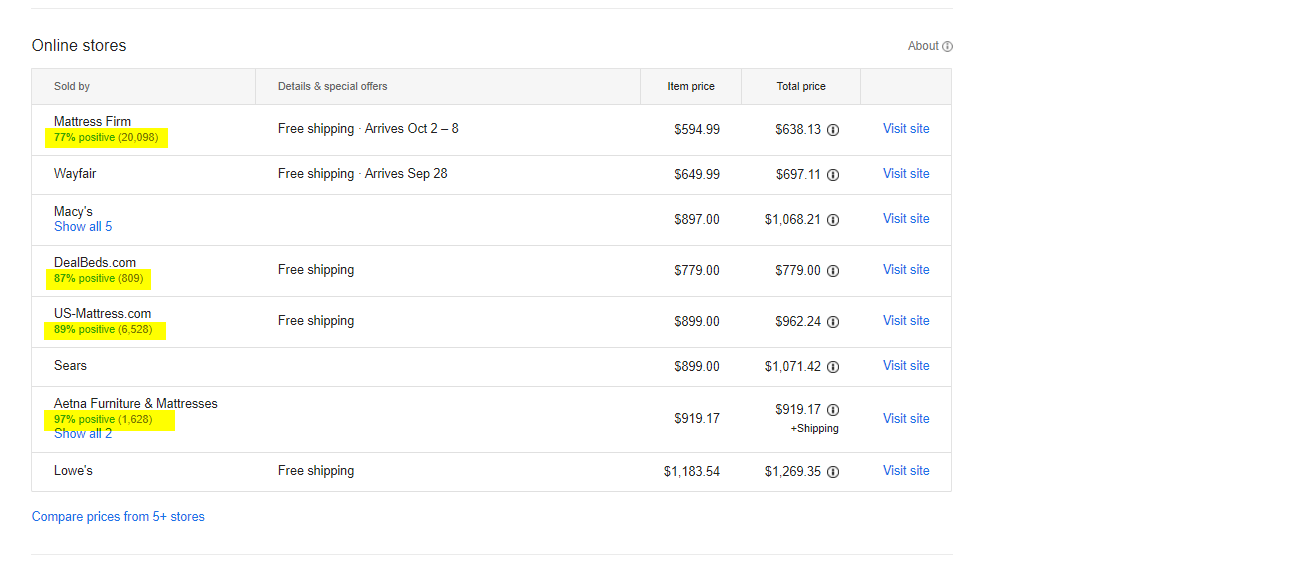Open total price info for $697.11
The height and width of the screenshot is (568, 1294).
point(833,175)
